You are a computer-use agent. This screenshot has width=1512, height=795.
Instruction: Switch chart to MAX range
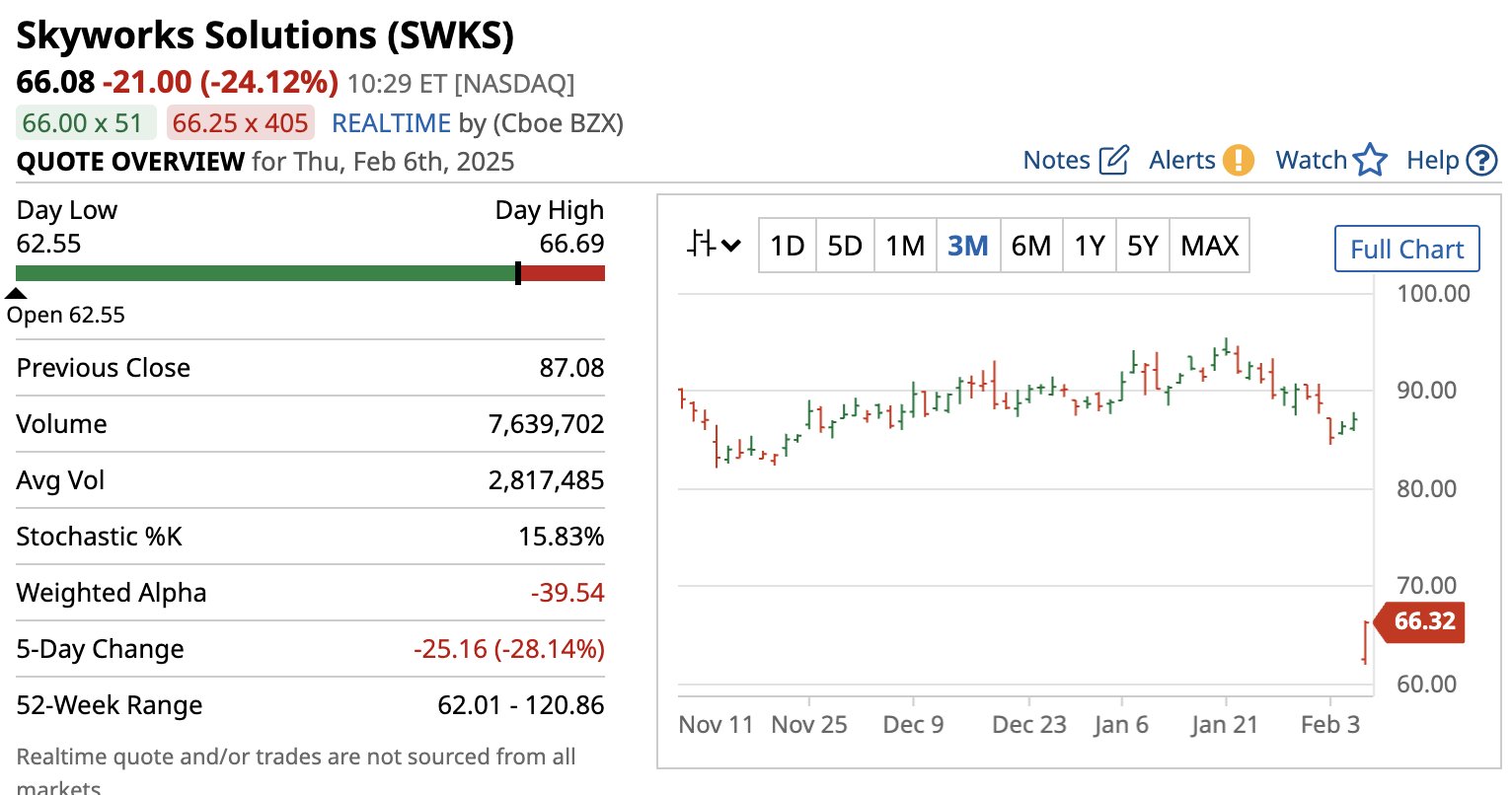point(1210,245)
